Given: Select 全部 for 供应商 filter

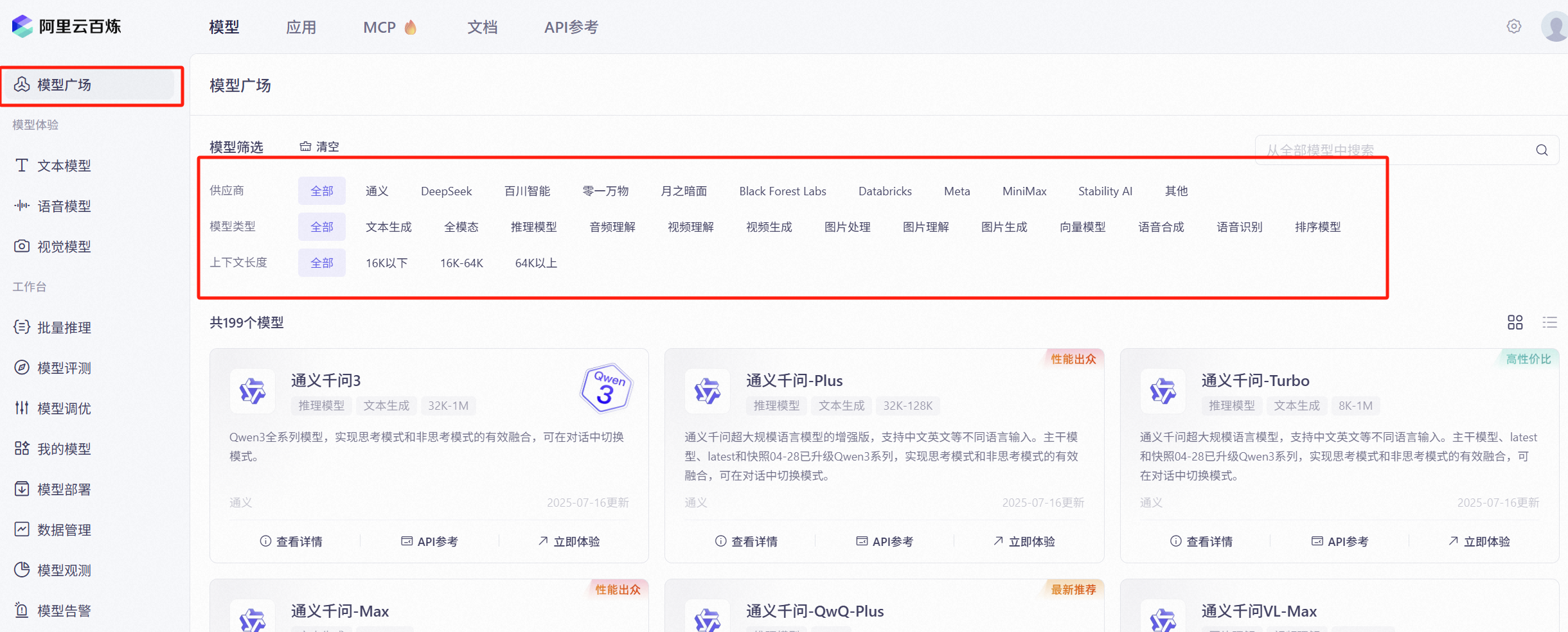Looking at the screenshot, I should (x=322, y=191).
